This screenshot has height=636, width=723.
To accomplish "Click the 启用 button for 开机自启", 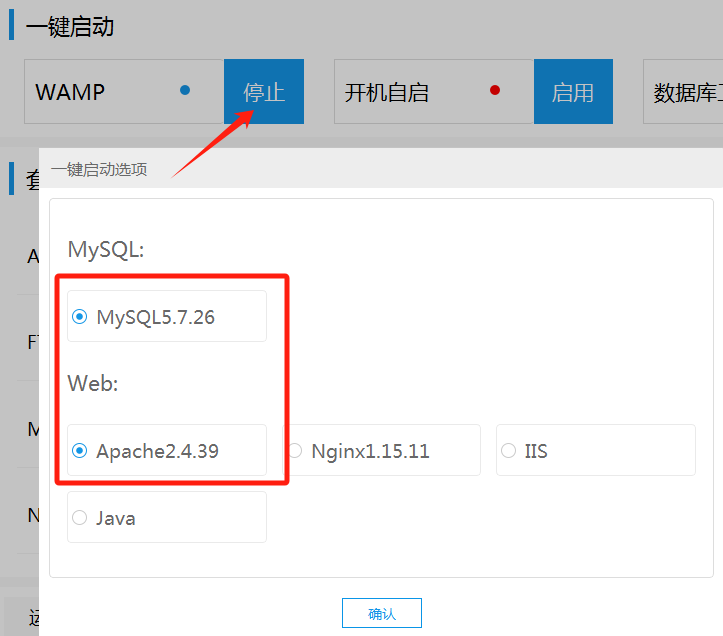I will [573, 91].
